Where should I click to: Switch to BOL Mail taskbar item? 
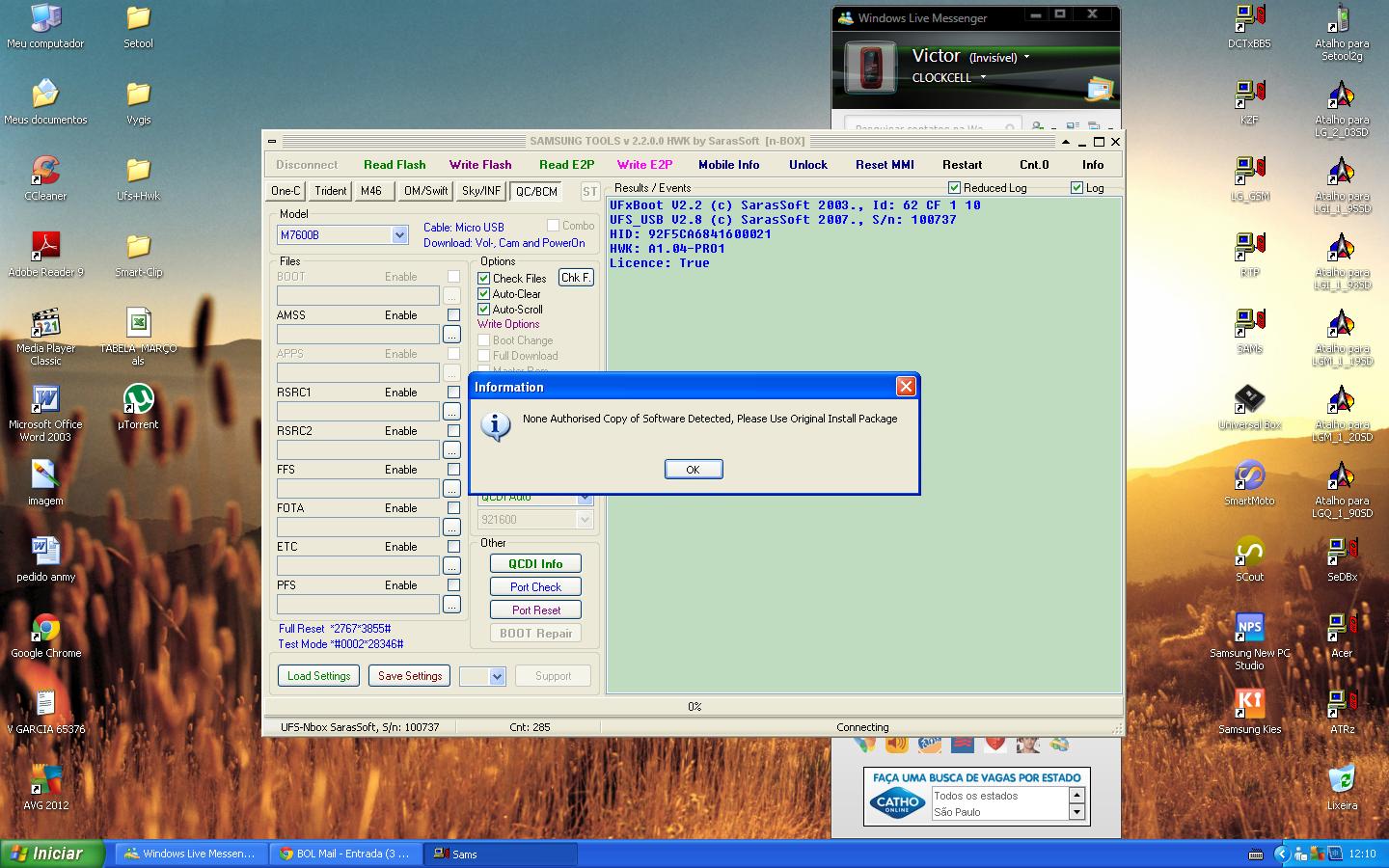tap(347, 854)
